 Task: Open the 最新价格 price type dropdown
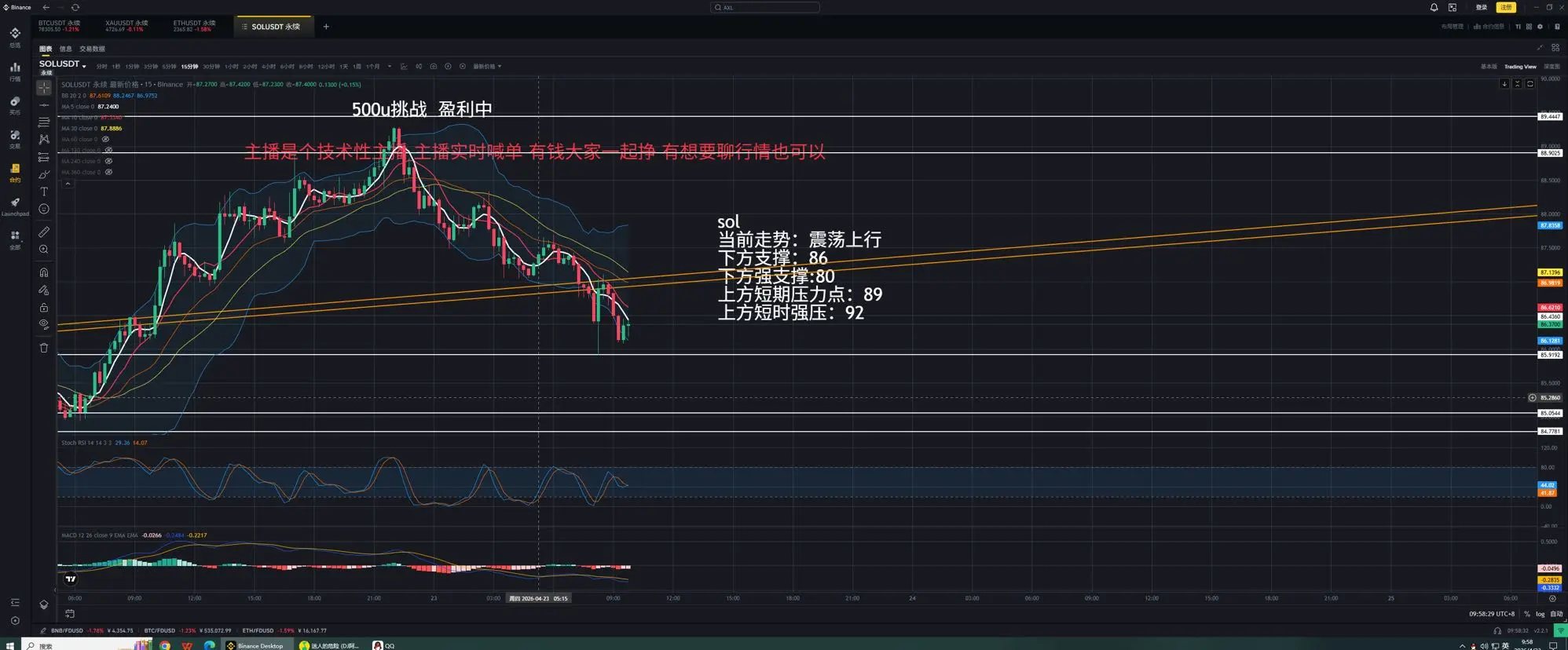click(487, 67)
